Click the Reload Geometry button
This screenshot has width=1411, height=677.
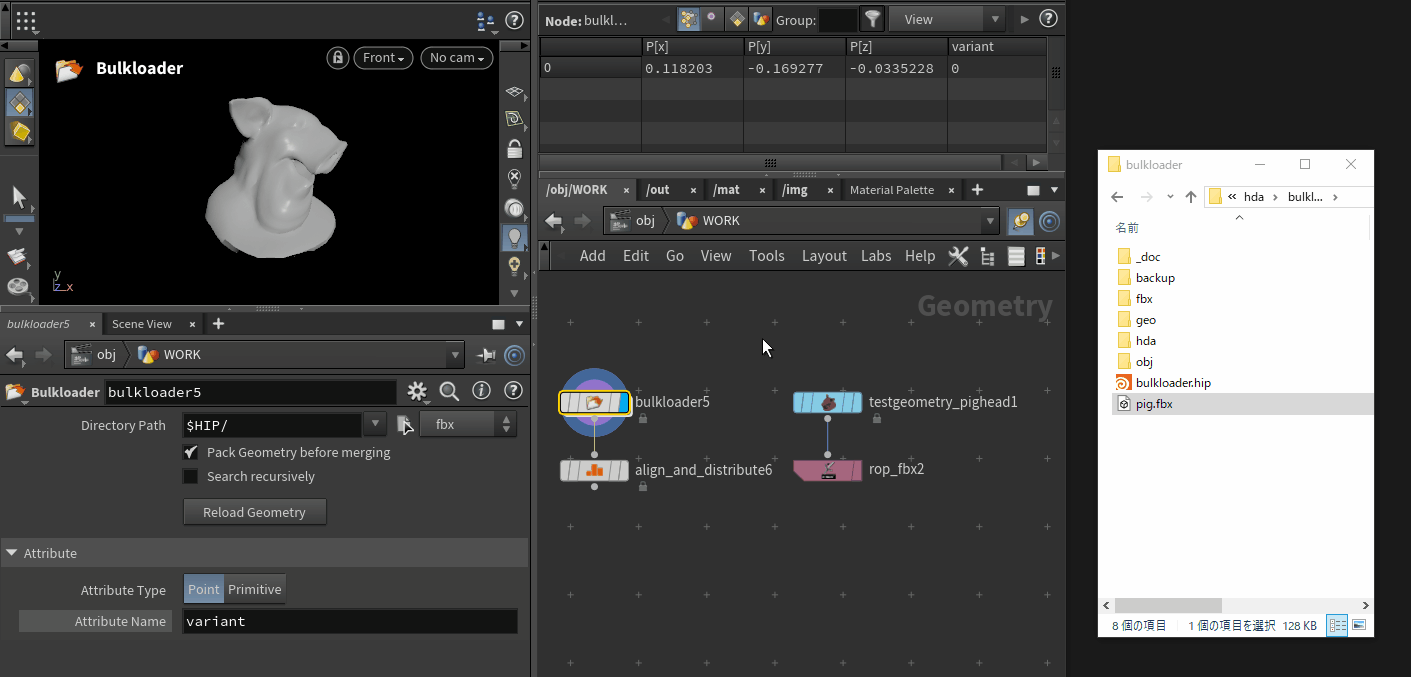255,512
